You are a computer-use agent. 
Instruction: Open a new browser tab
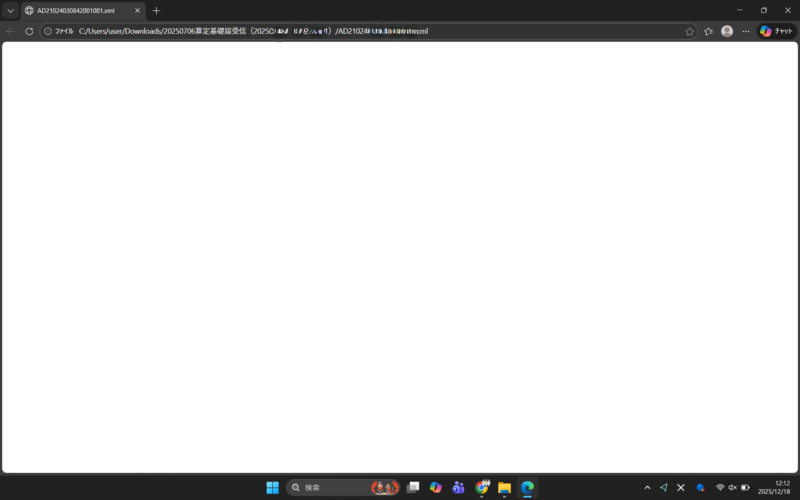point(157,10)
